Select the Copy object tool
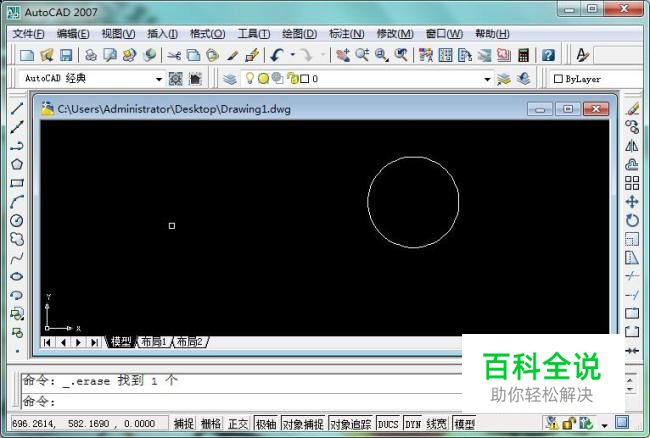Image resolution: width=650 pixels, height=438 pixels. [632, 127]
